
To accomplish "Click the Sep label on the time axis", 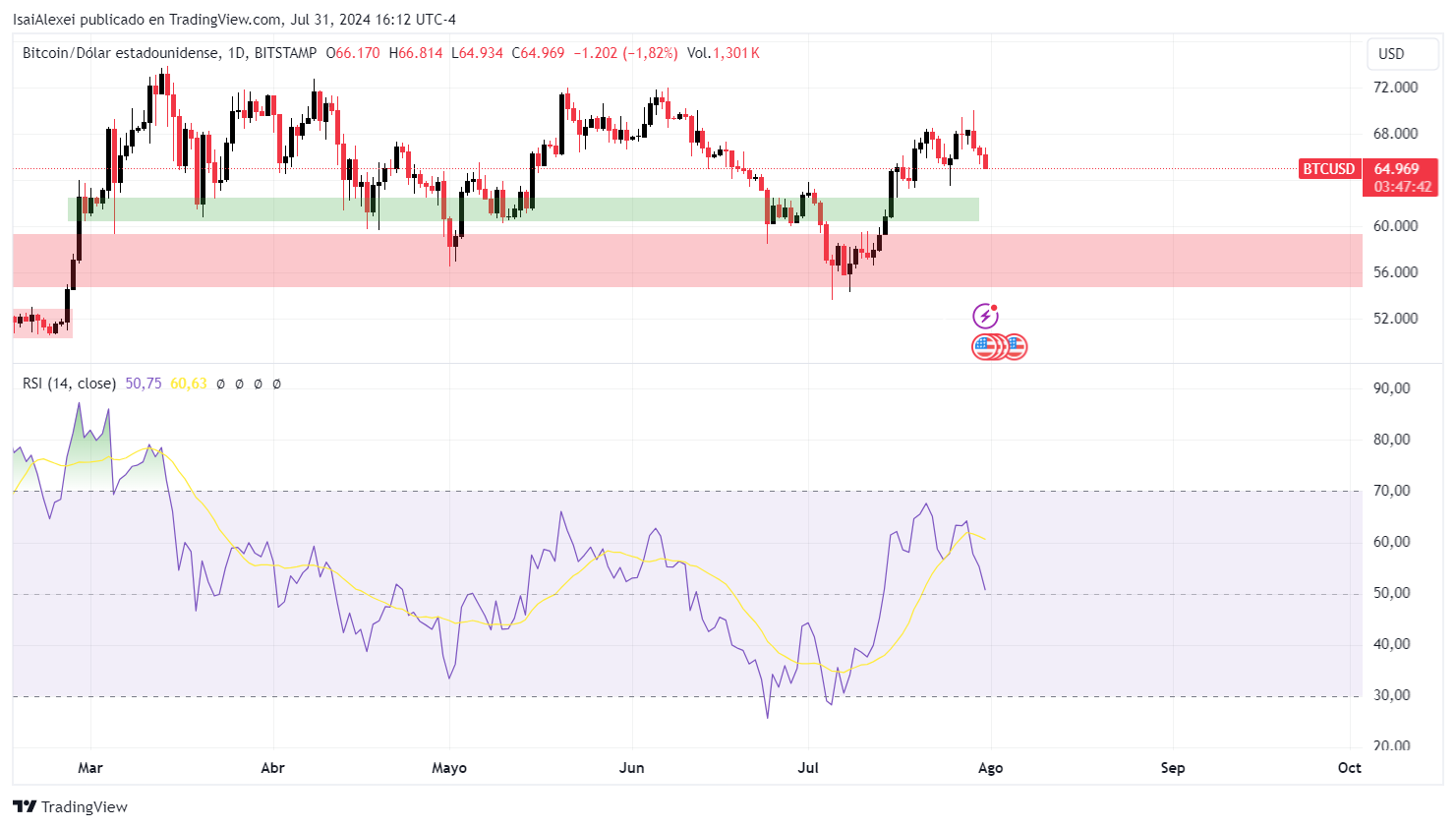I will click(x=1173, y=768).
